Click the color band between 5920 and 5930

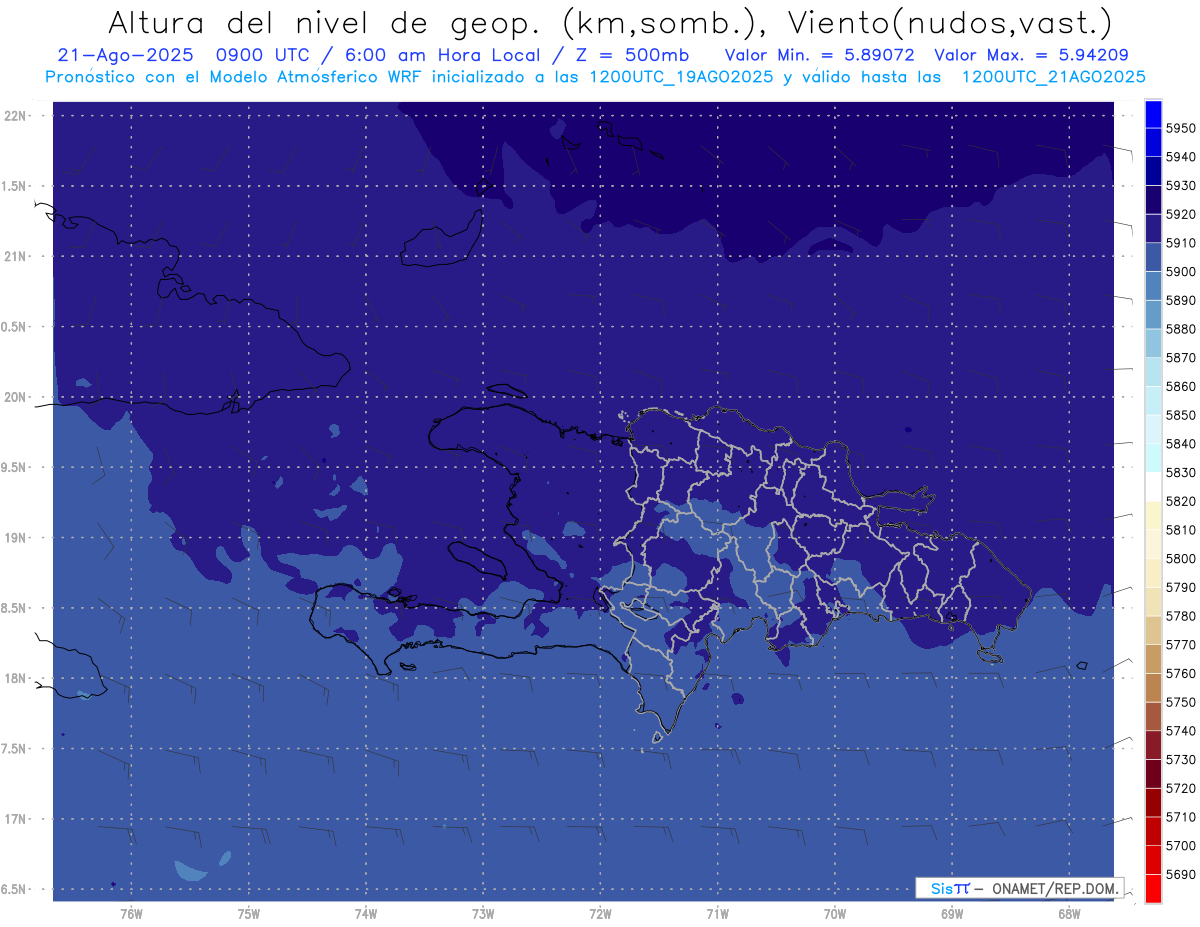(1153, 200)
